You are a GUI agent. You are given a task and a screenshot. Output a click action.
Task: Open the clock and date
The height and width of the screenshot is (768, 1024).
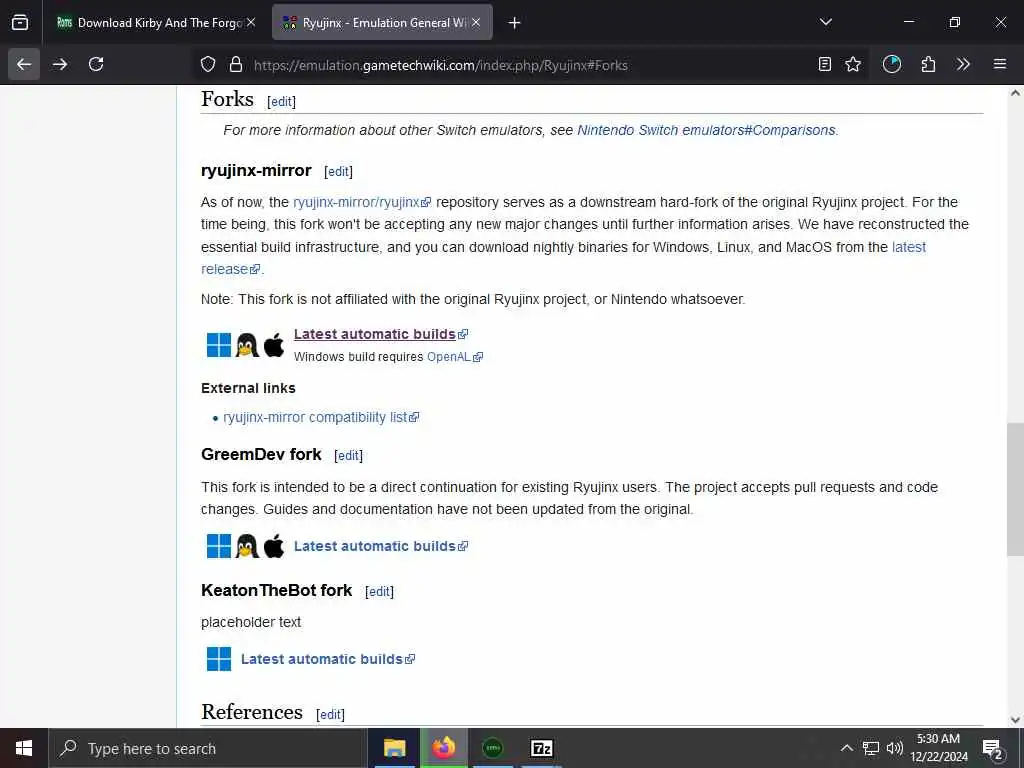tap(938, 748)
